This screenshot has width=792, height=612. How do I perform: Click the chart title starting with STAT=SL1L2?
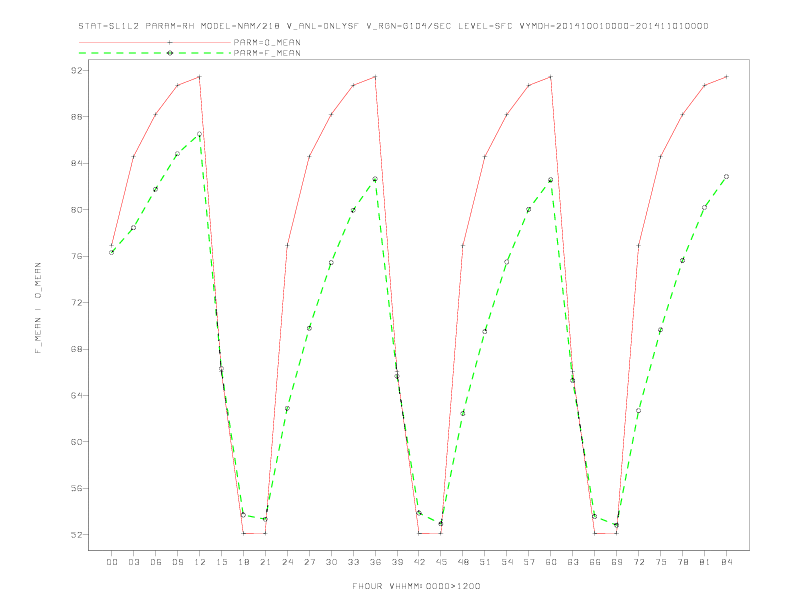393,26
